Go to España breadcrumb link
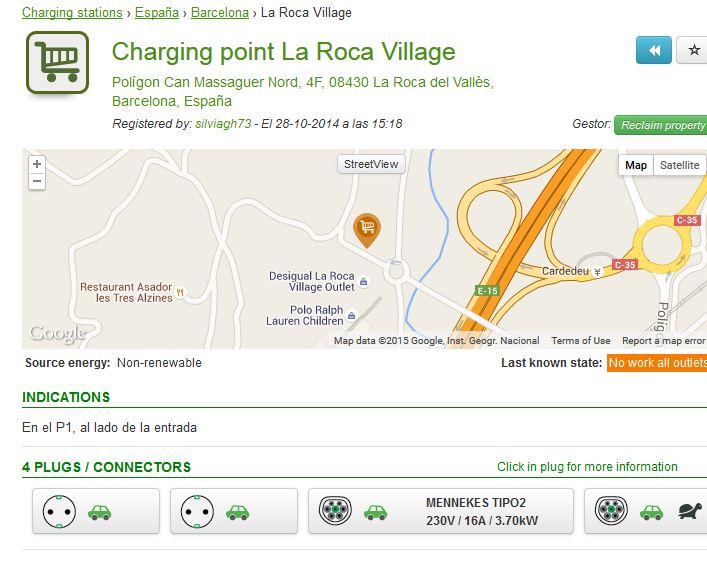The width and height of the screenshot is (707, 562). (x=157, y=13)
